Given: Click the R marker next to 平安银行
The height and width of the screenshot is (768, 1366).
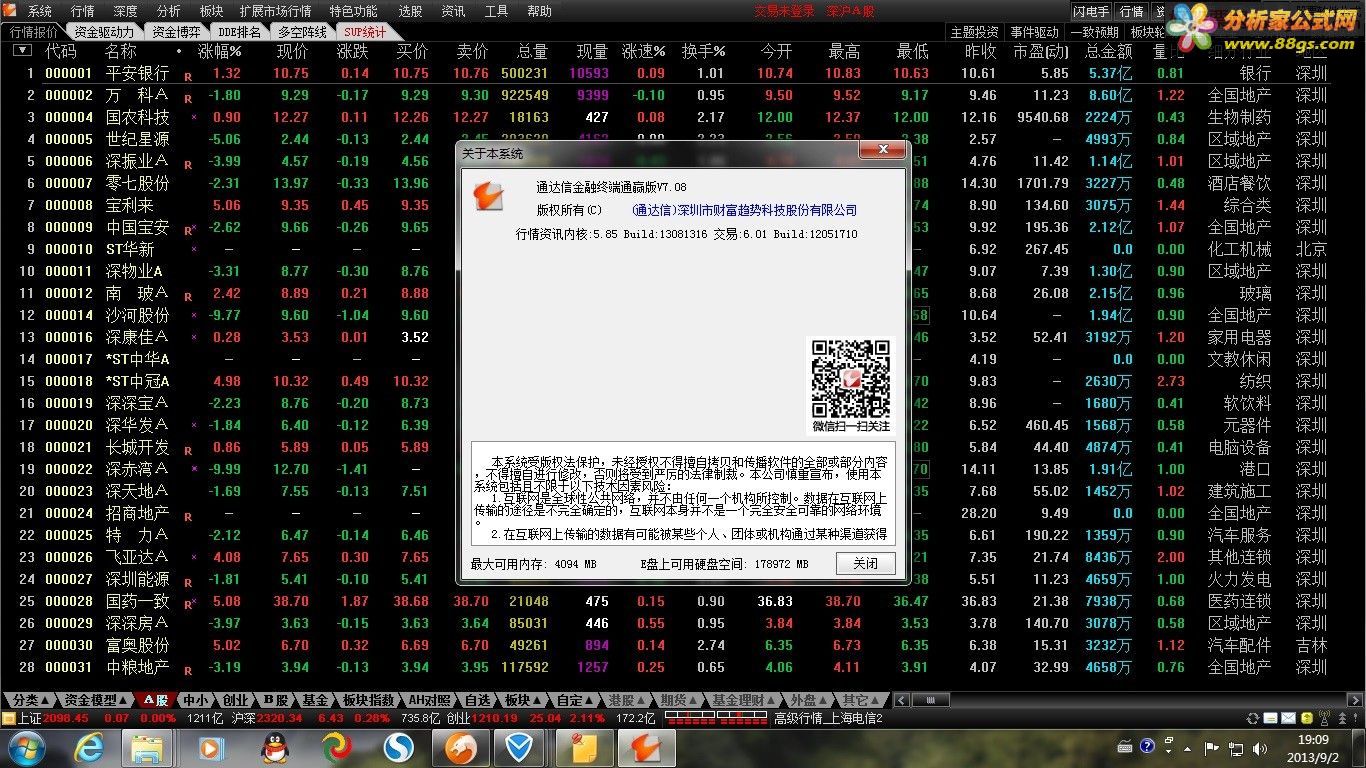Looking at the screenshot, I should (x=188, y=76).
